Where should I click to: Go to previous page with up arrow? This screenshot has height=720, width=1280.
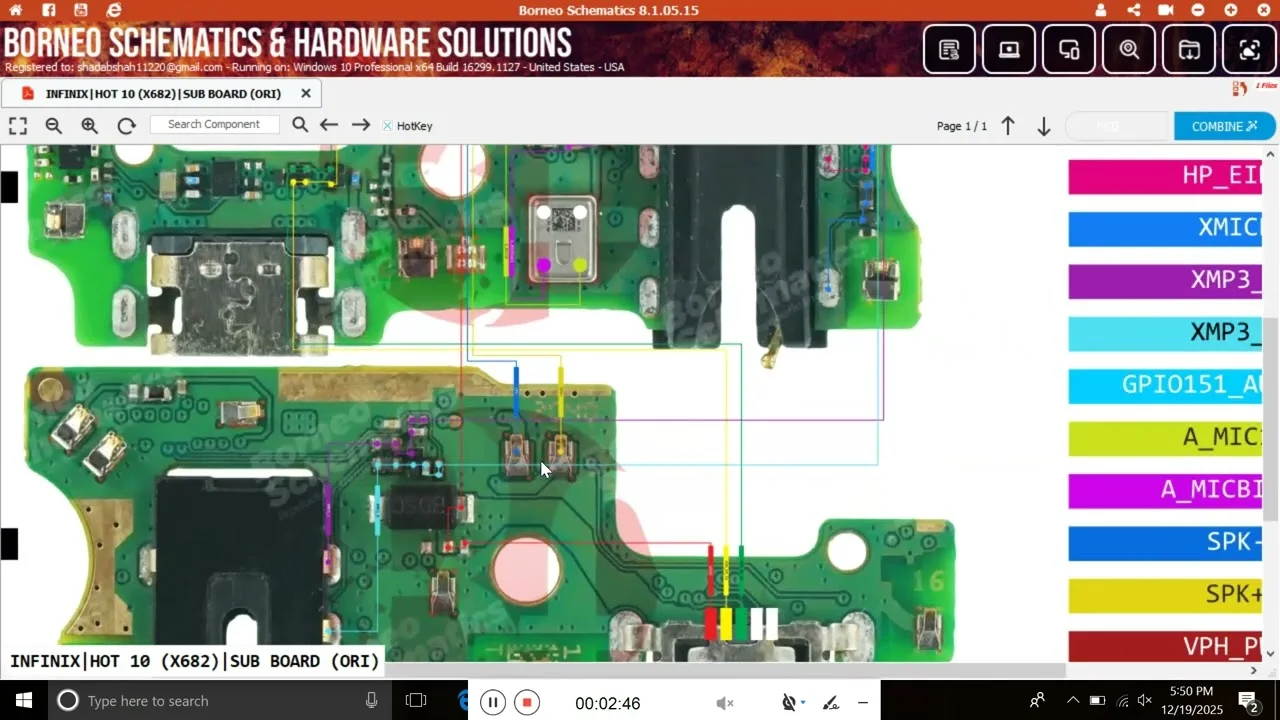point(1008,126)
